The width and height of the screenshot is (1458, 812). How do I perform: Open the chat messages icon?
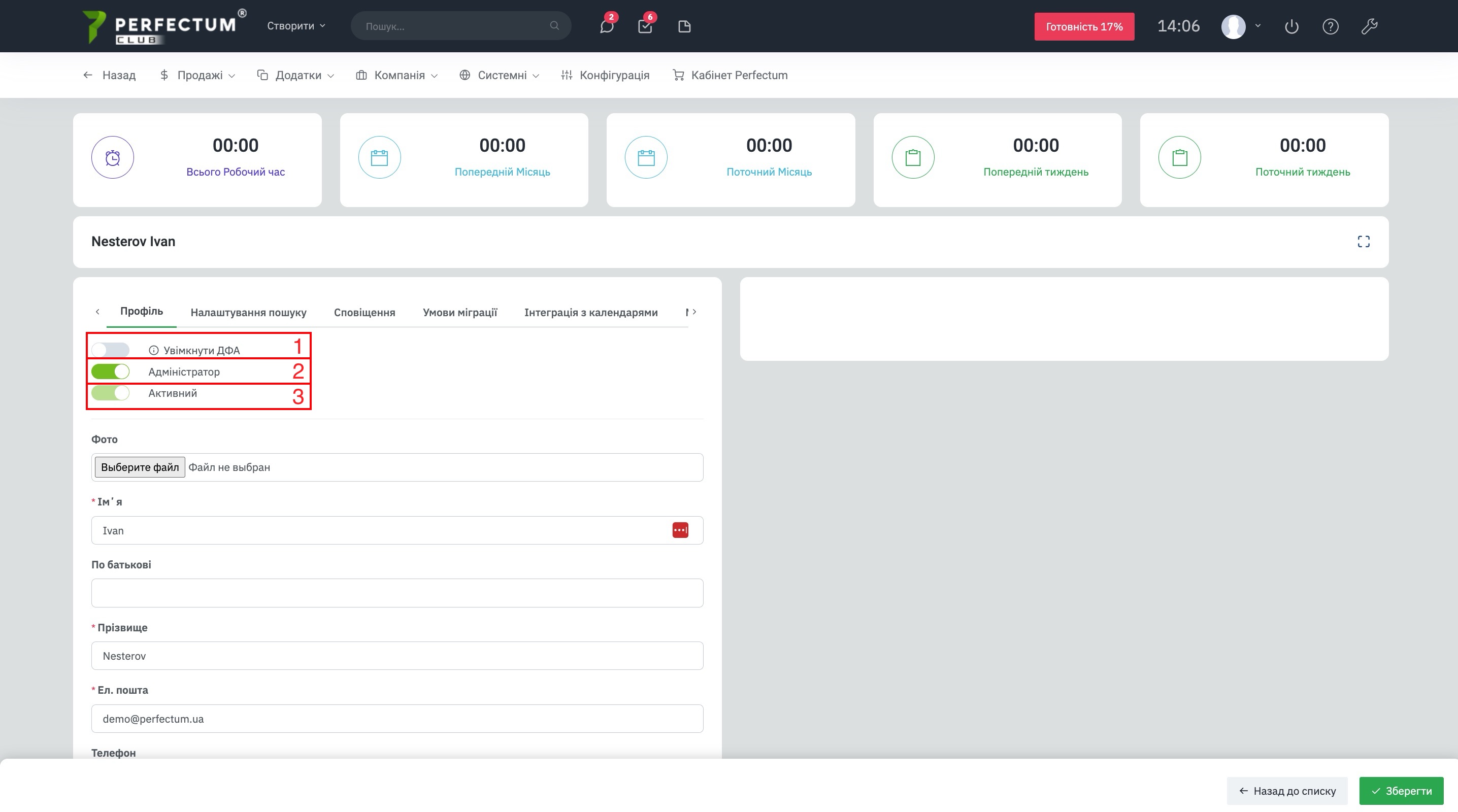pos(606,26)
